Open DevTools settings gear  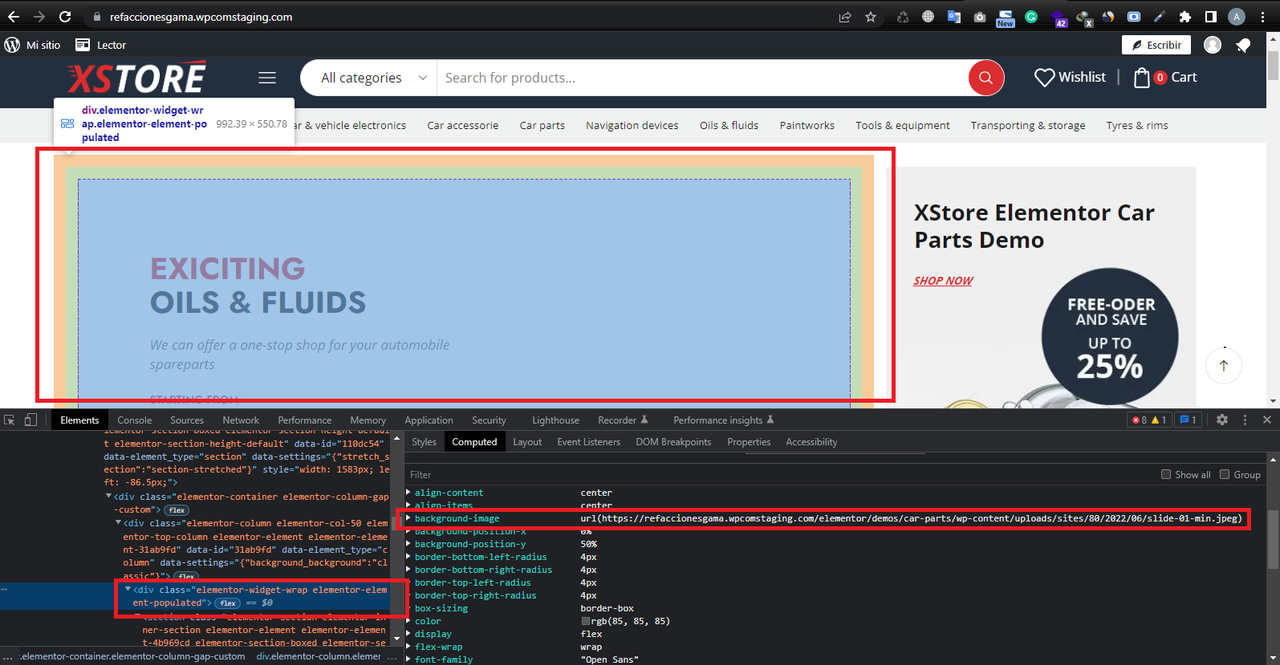tap(1222, 420)
